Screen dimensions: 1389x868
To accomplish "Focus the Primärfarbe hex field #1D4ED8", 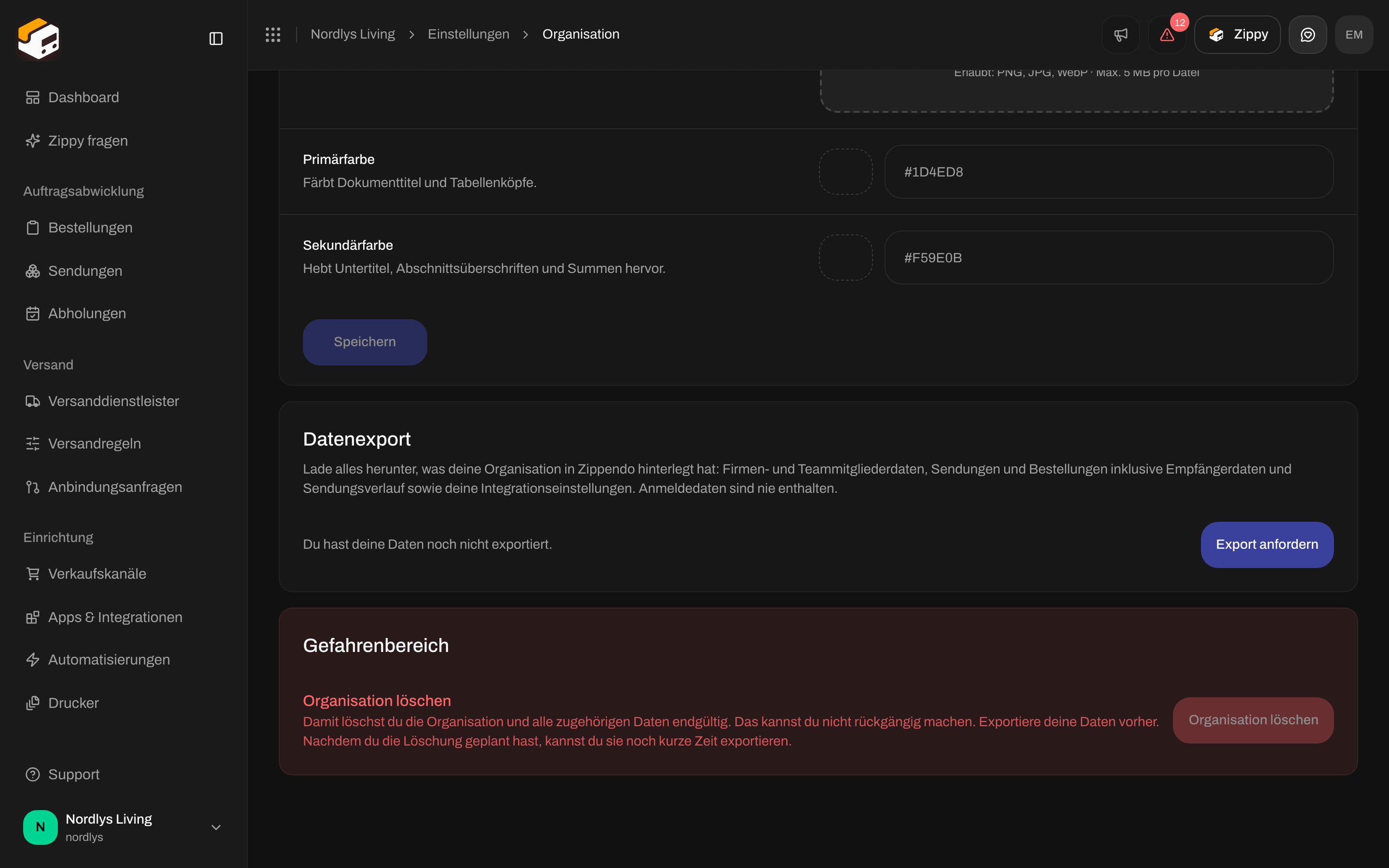I will [x=1109, y=172].
